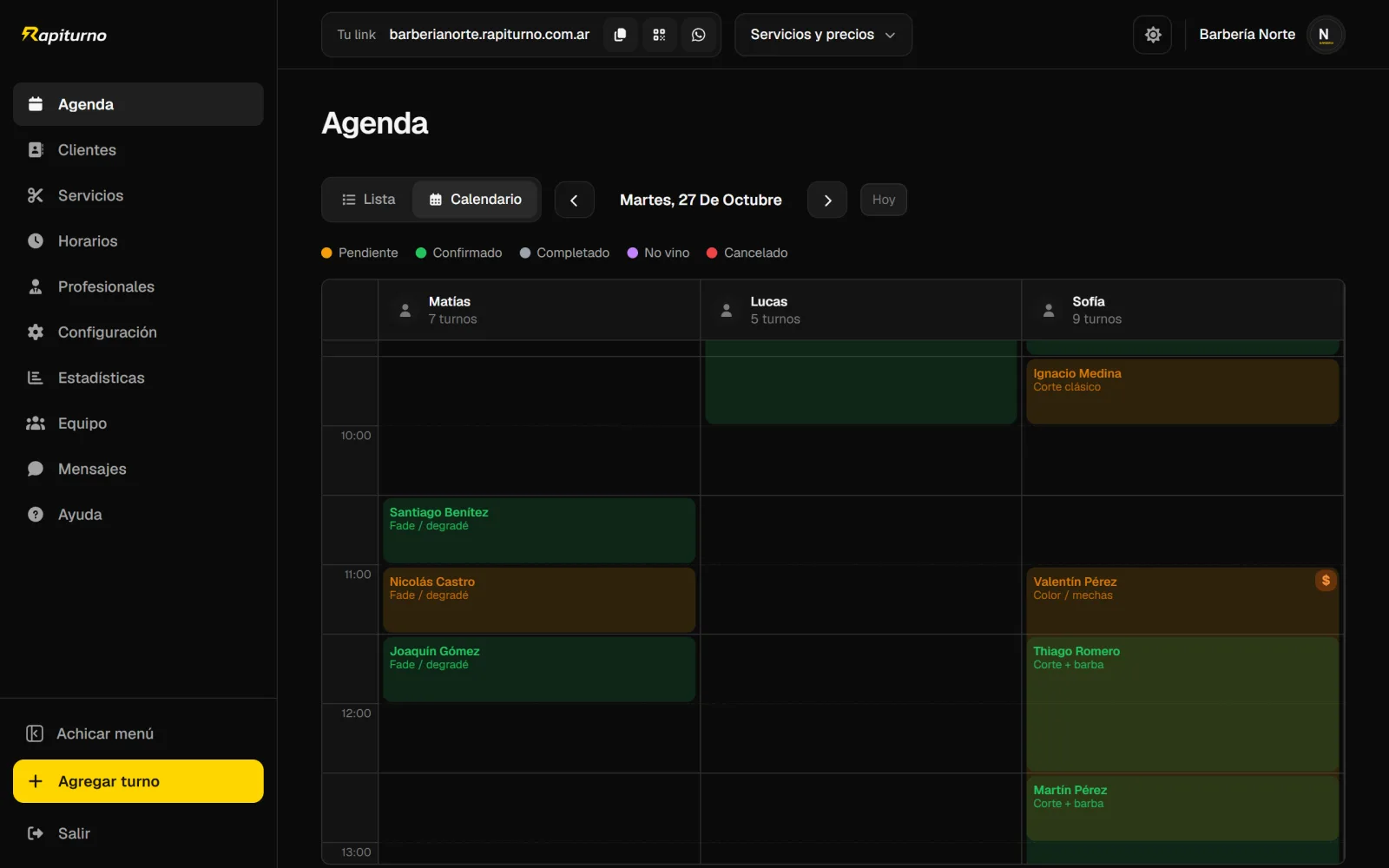Open Equipo in the sidebar
The image size is (1389, 868).
coord(138,424)
